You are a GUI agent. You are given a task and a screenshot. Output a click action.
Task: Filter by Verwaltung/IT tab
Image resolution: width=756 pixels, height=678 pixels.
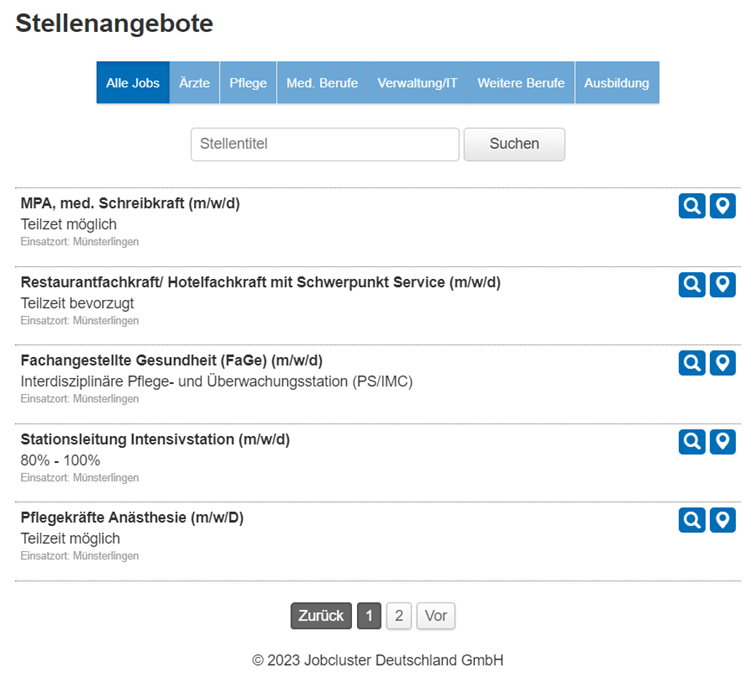pyautogui.click(x=417, y=83)
